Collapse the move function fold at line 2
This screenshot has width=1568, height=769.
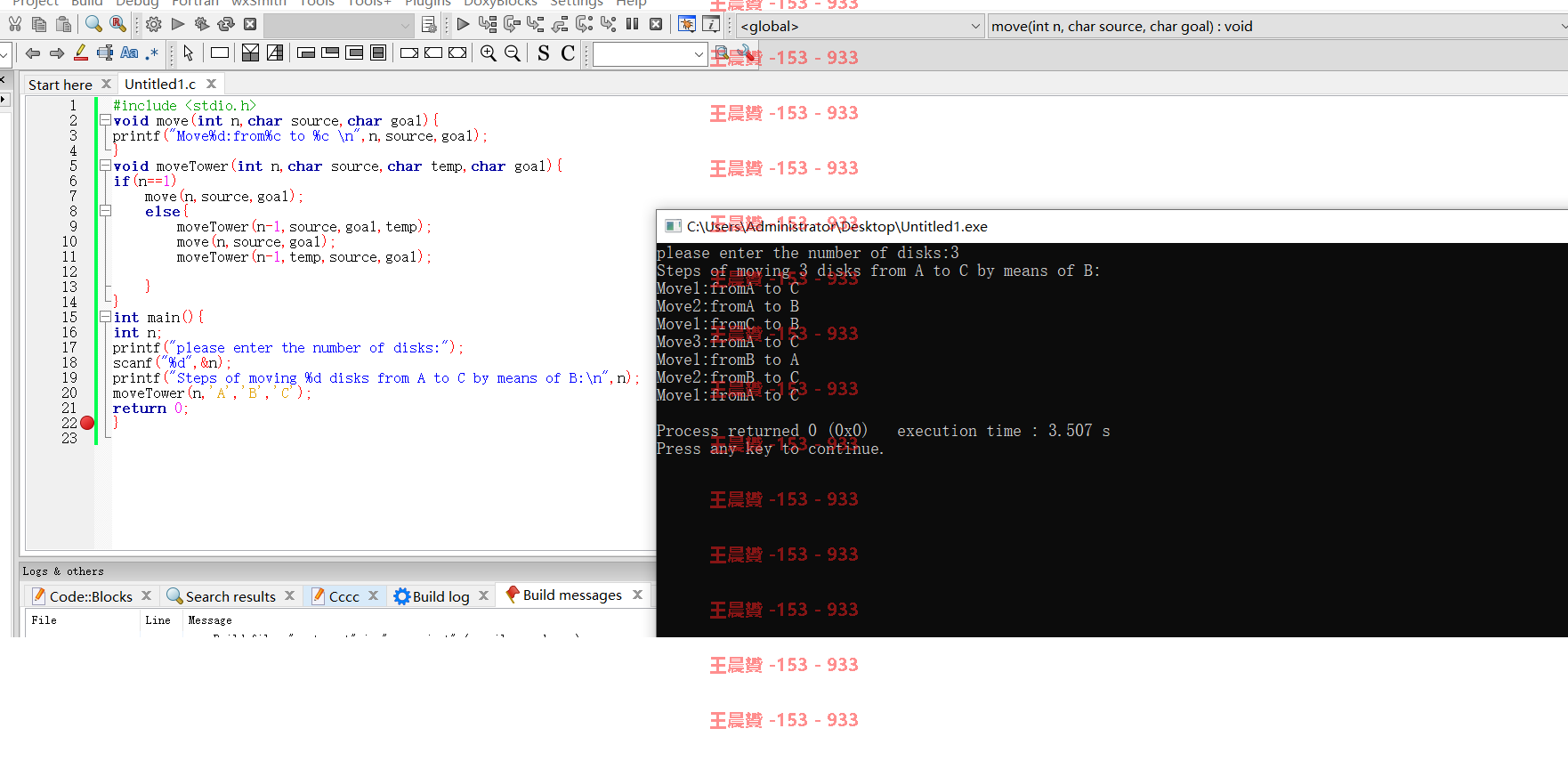pyautogui.click(x=105, y=120)
